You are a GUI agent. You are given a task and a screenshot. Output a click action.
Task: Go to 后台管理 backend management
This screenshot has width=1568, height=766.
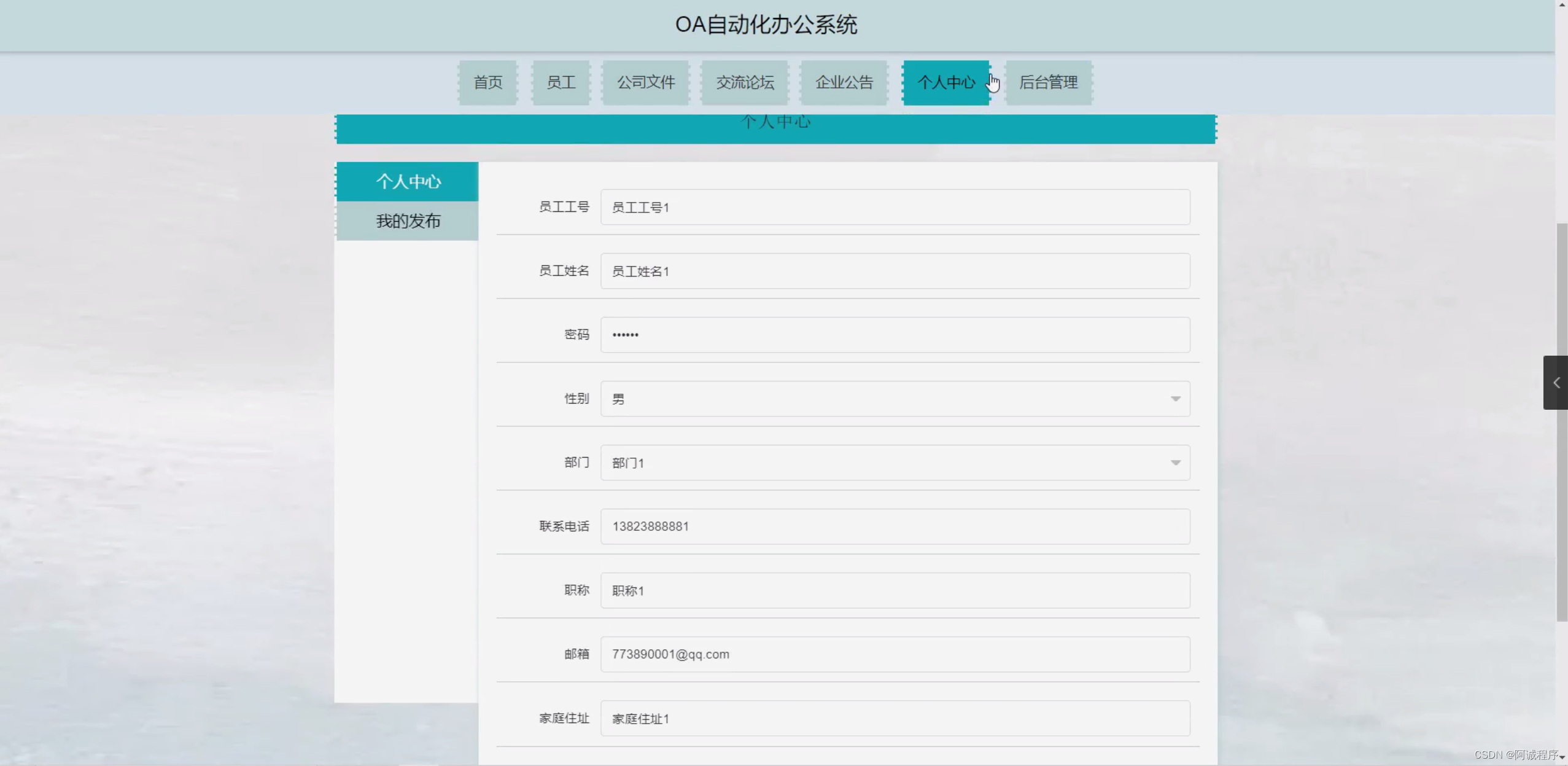point(1047,82)
